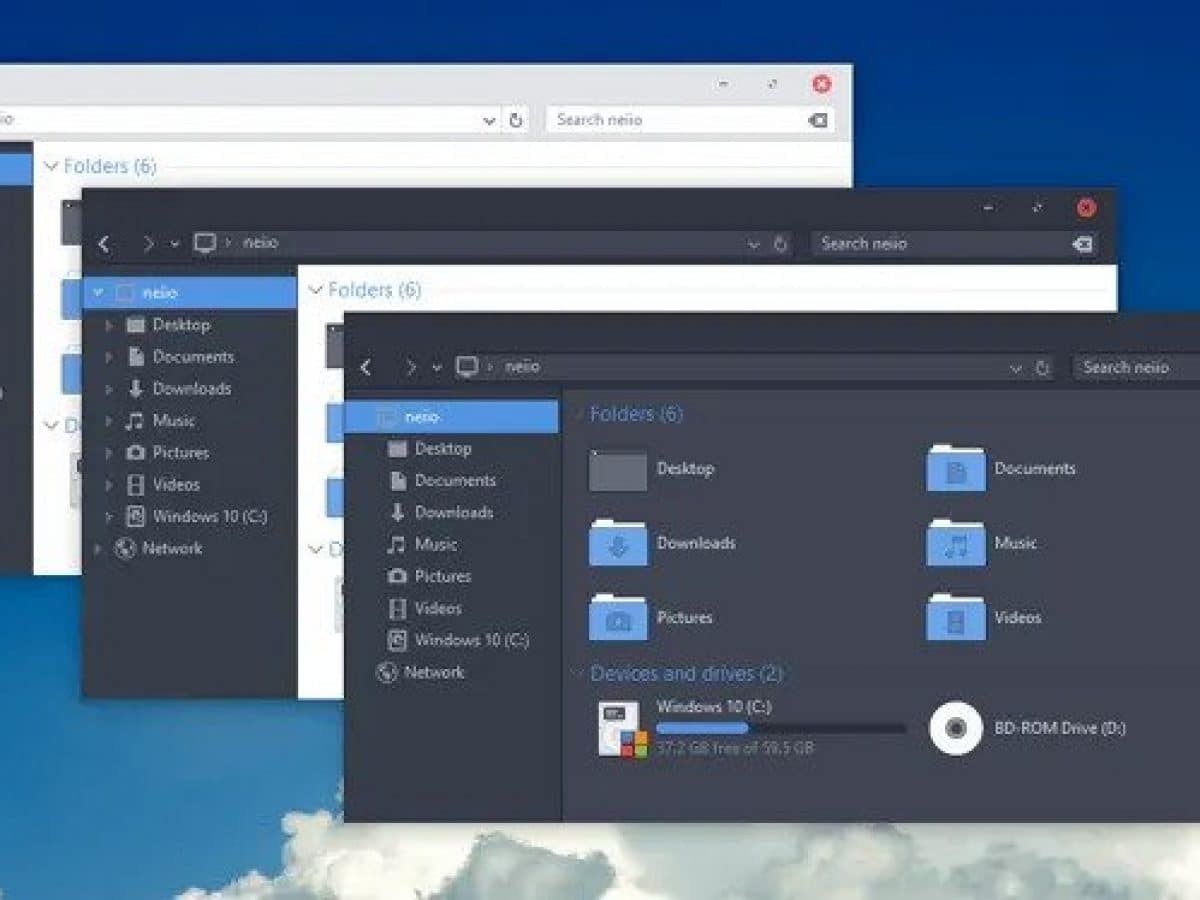Expand Desktop node in middle window tree
The width and height of the screenshot is (1200, 900).
point(109,325)
